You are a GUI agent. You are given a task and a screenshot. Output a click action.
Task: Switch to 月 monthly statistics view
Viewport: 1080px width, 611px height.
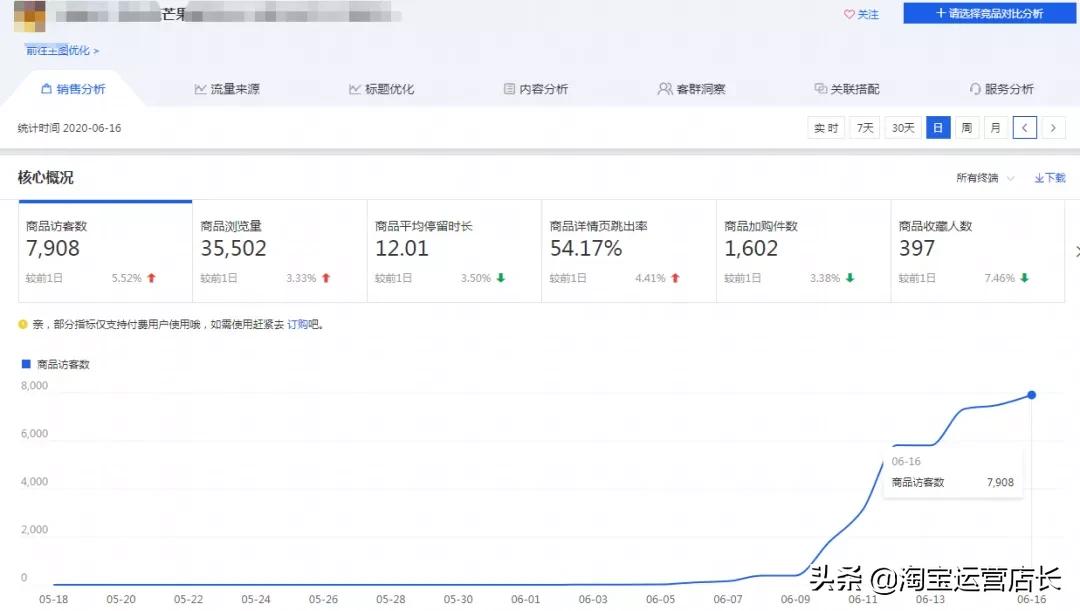coord(994,127)
